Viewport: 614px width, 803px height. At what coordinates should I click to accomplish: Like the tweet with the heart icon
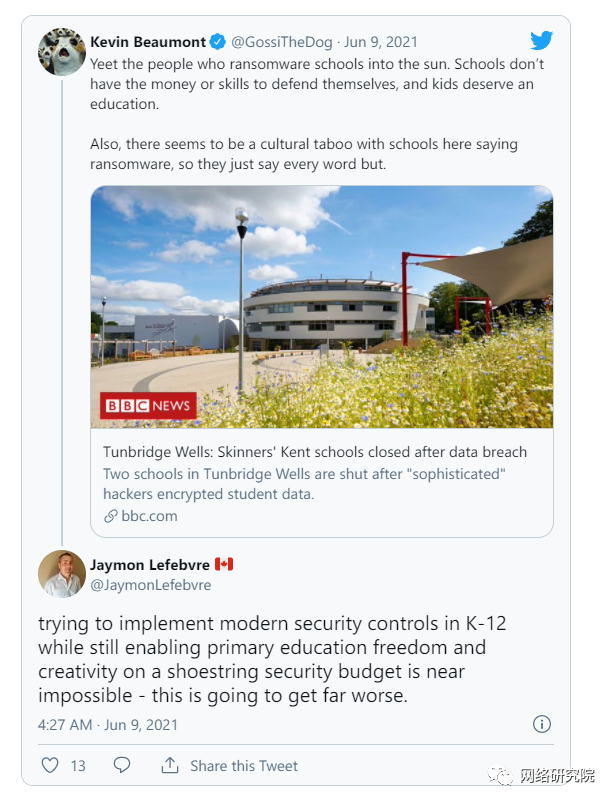[50, 765]
